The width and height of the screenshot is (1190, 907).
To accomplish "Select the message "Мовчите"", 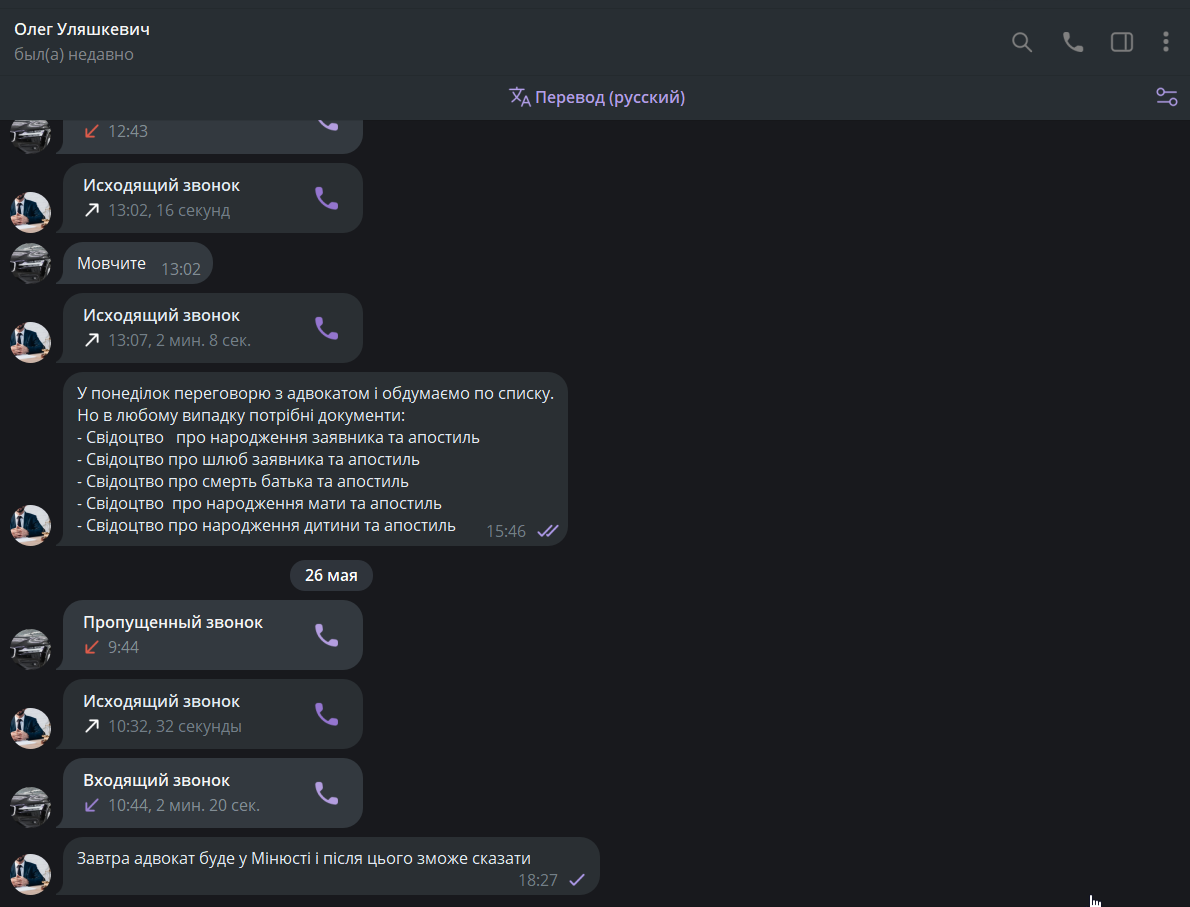I will pos(112,264).
